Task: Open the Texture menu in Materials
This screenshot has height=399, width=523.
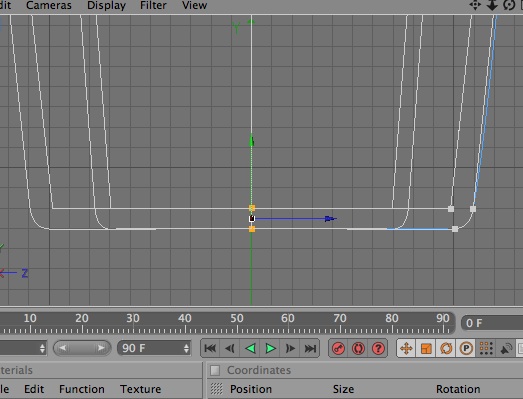Action: [x=140, y=389]
